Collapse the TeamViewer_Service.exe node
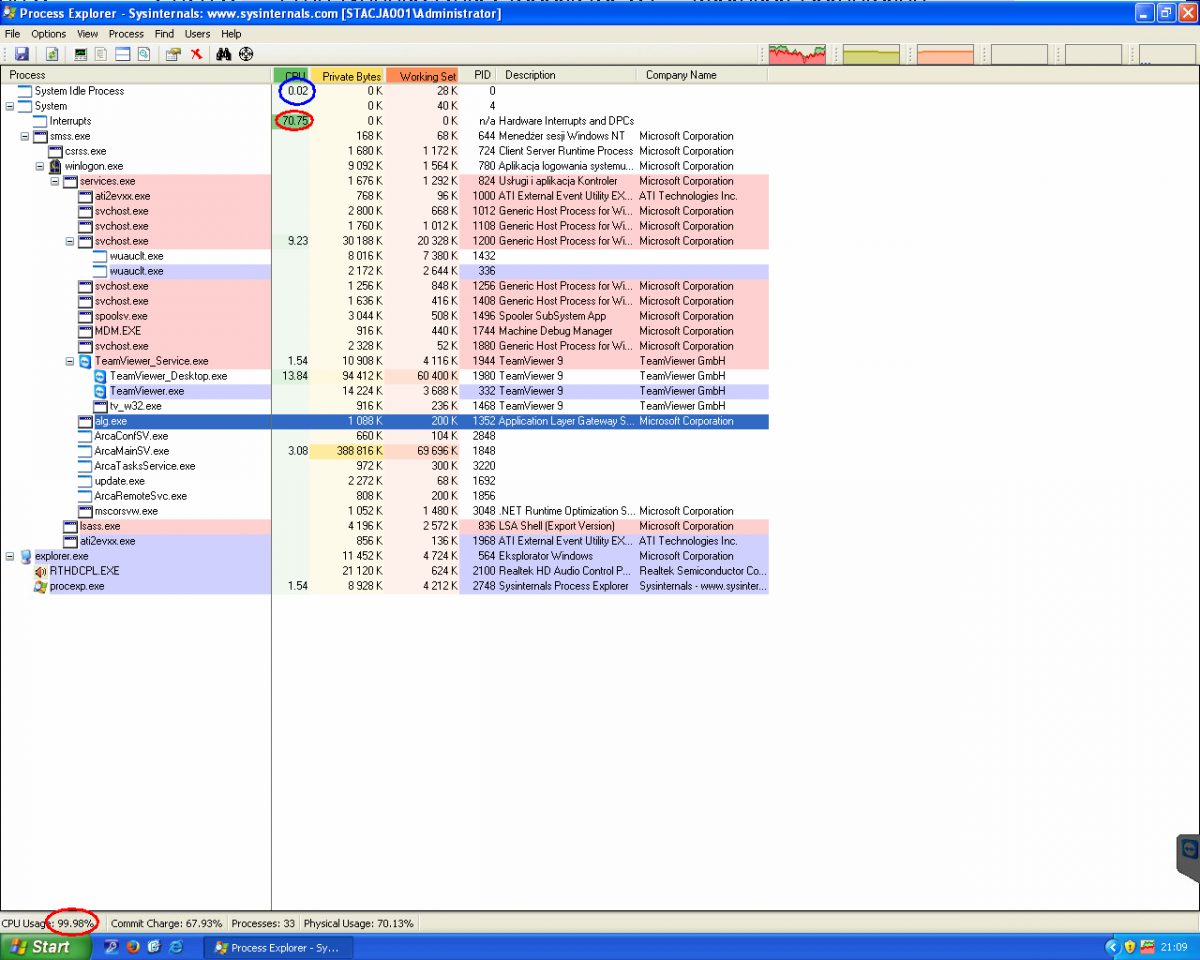1200x960 pixels. (x=70, y=361)
